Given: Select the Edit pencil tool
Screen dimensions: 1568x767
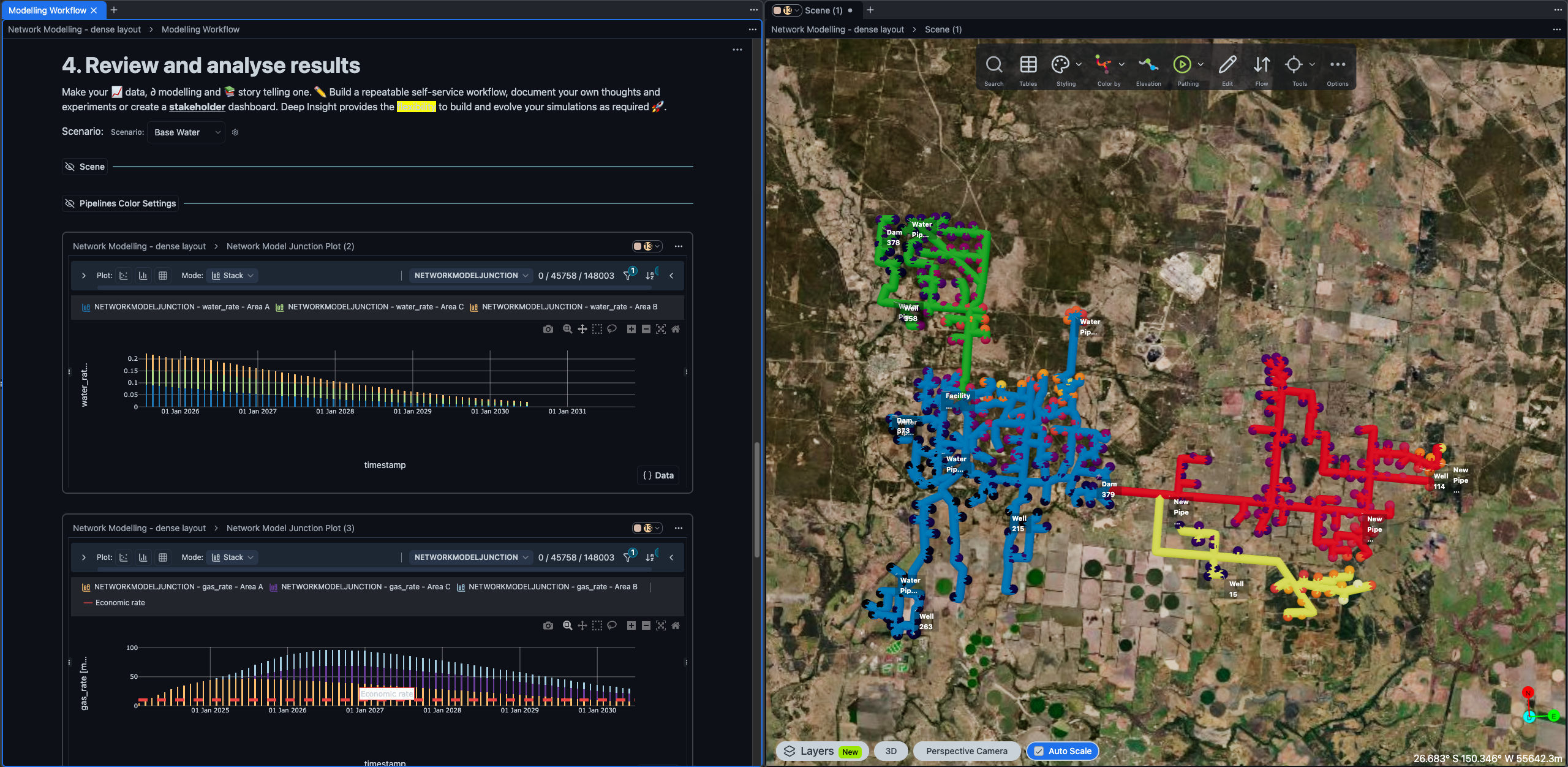Looking at the screenshot, I should [1227, 65].
